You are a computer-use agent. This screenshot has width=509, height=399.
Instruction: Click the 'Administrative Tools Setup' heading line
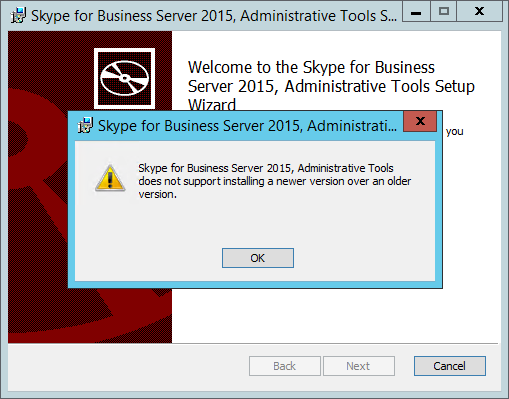pos(379,86)
